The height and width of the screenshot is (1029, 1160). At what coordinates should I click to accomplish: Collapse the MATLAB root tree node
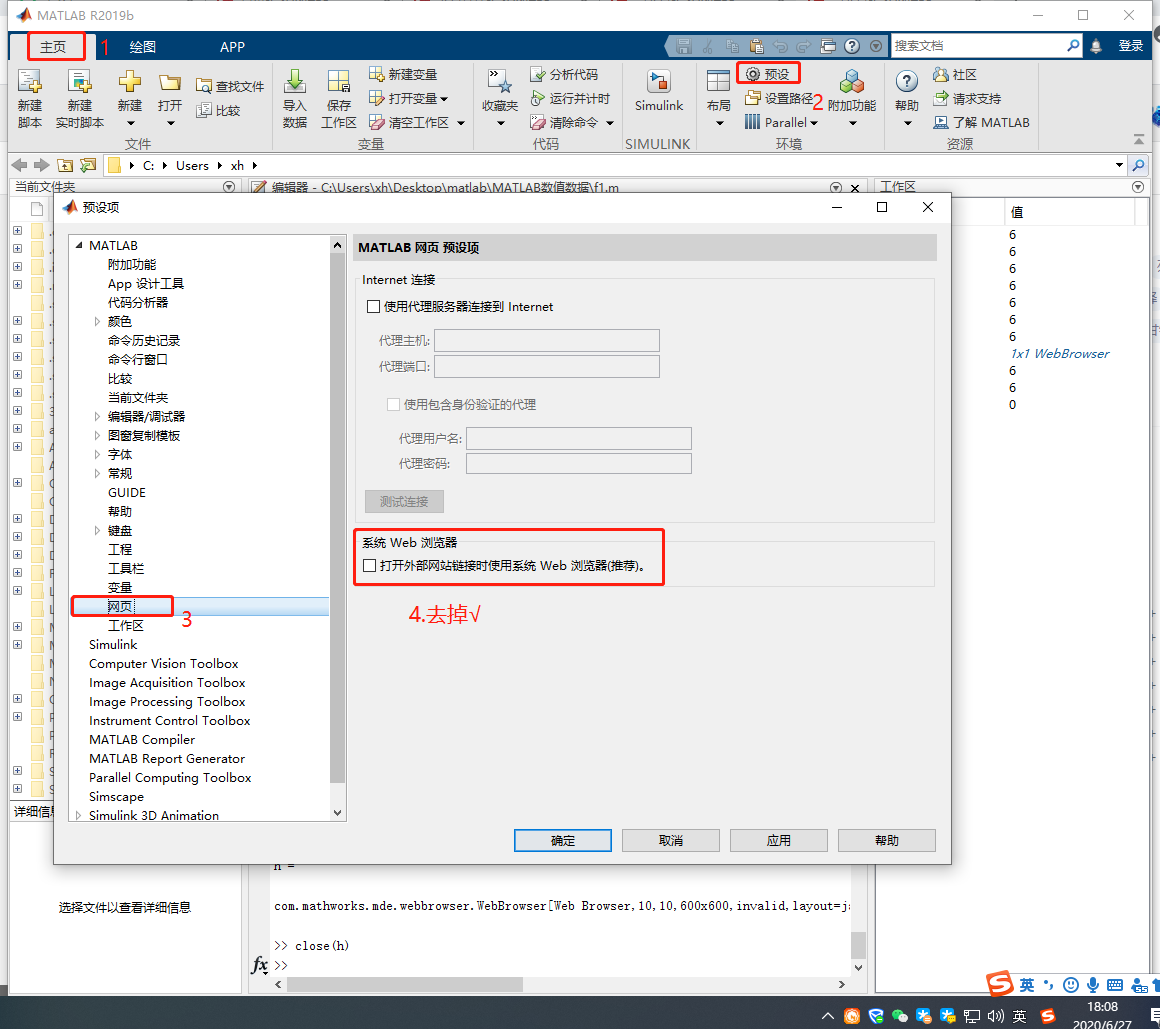(x=78, y=245)
